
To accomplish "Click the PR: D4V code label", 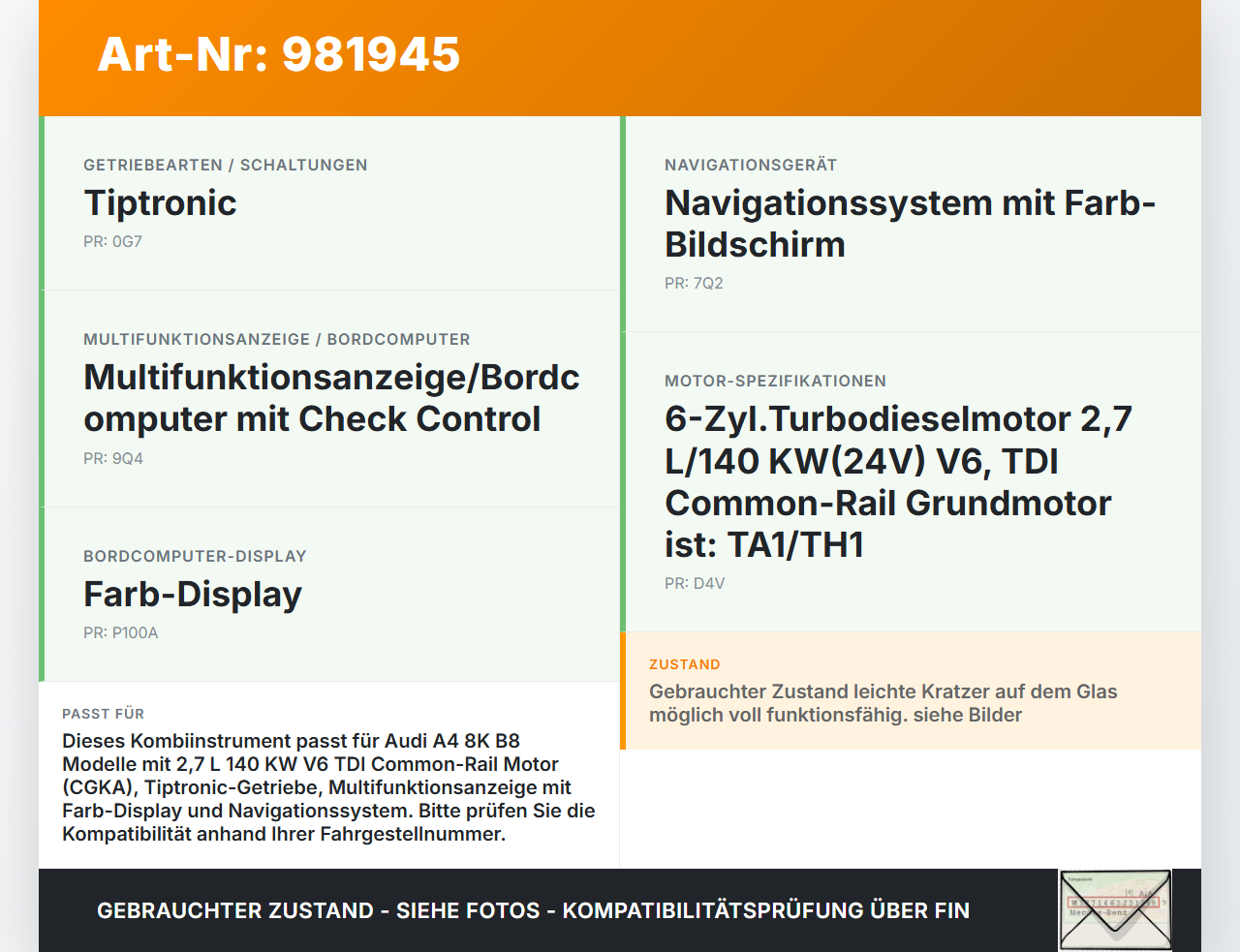I will [x=694, y=584].
